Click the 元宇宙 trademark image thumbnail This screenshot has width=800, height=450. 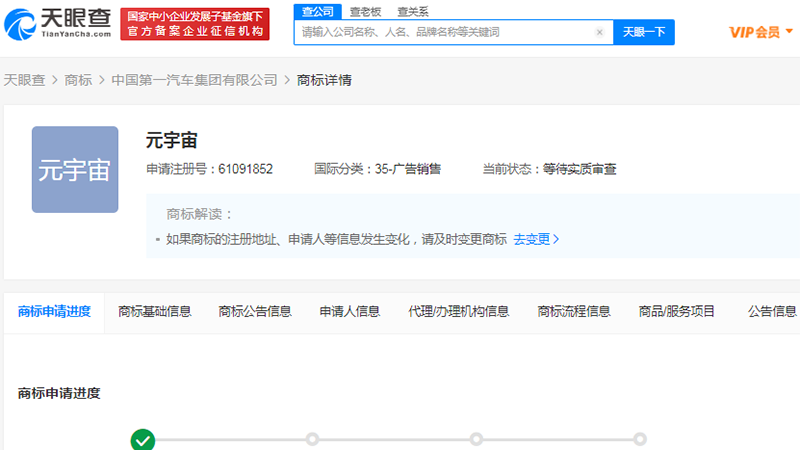pos(75,169)
